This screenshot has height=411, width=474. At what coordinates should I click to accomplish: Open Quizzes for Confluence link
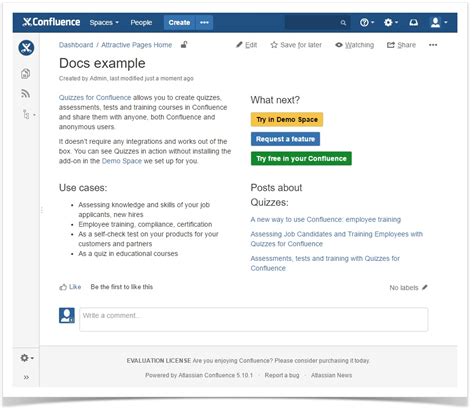pyautogui.click(x=95, y=98)
